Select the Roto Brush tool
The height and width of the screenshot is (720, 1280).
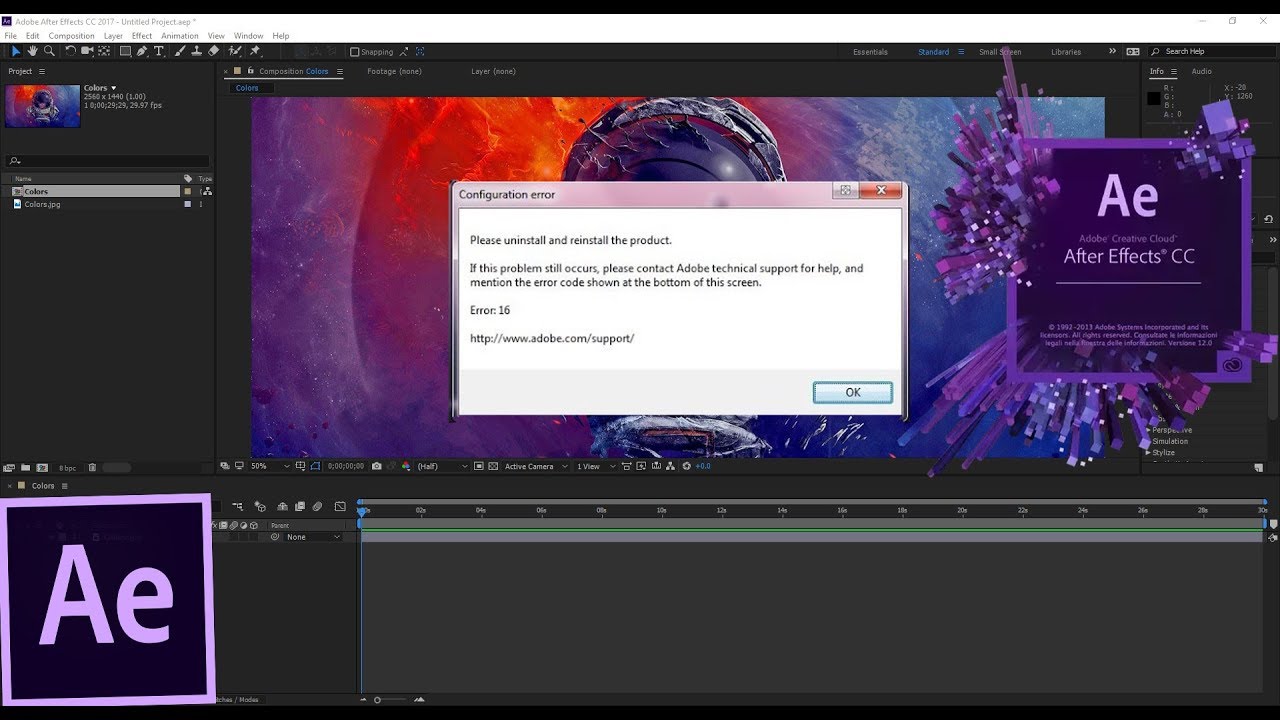[235, 51]
